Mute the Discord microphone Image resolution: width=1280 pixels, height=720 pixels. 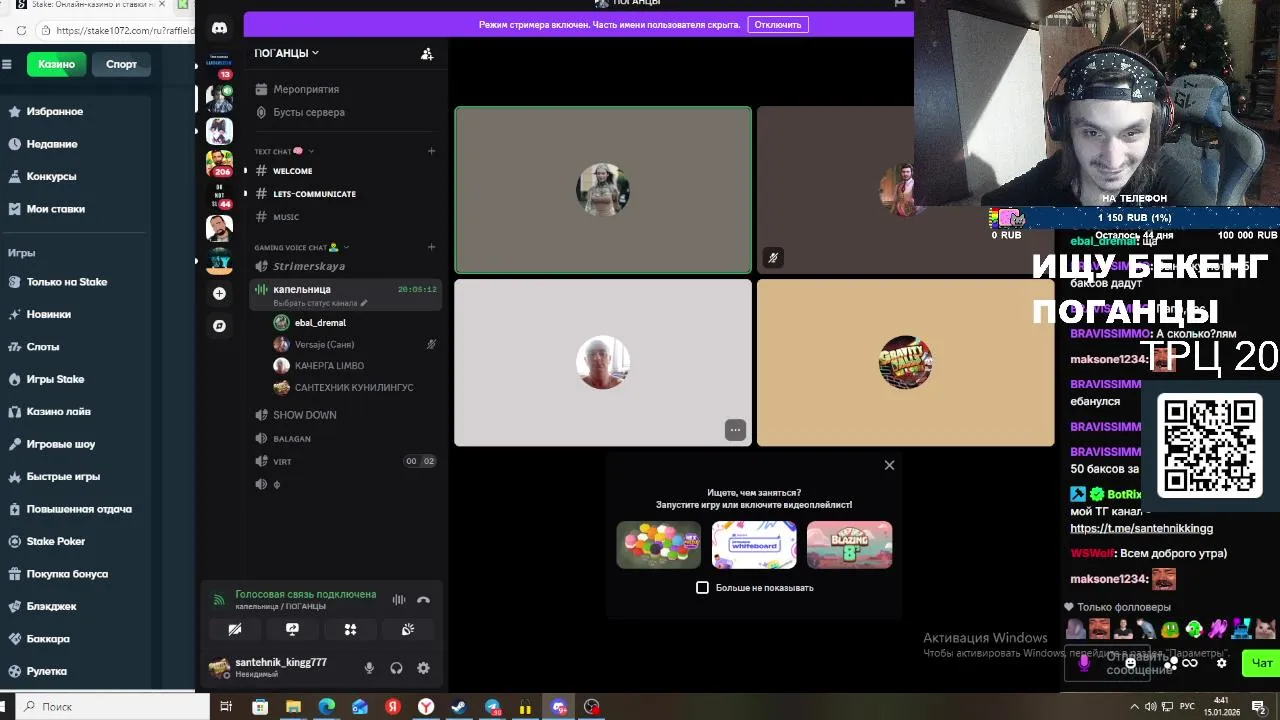click(x=370, y=668)
